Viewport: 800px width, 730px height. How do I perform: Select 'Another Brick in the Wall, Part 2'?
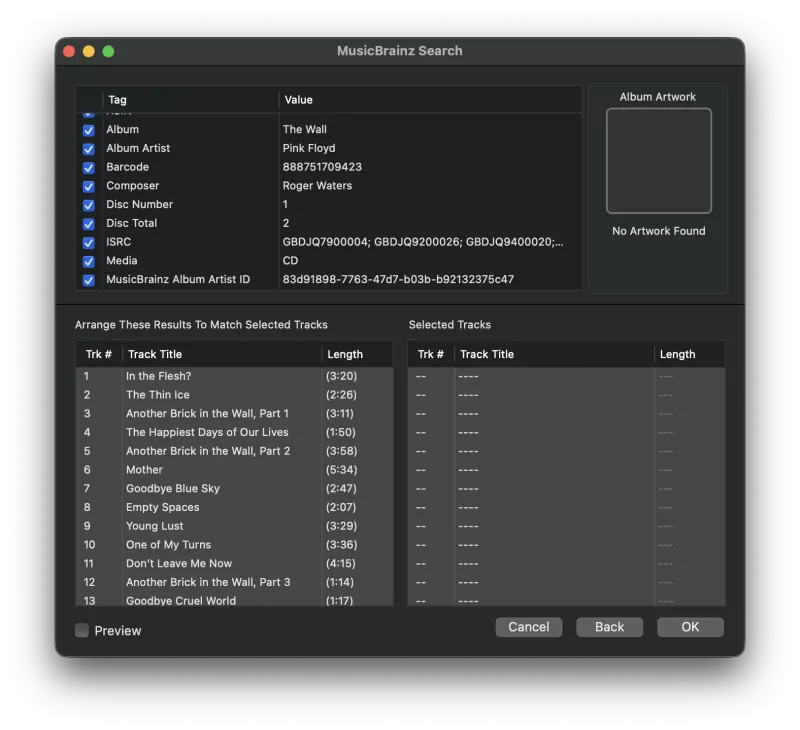[x=235, y=451]
